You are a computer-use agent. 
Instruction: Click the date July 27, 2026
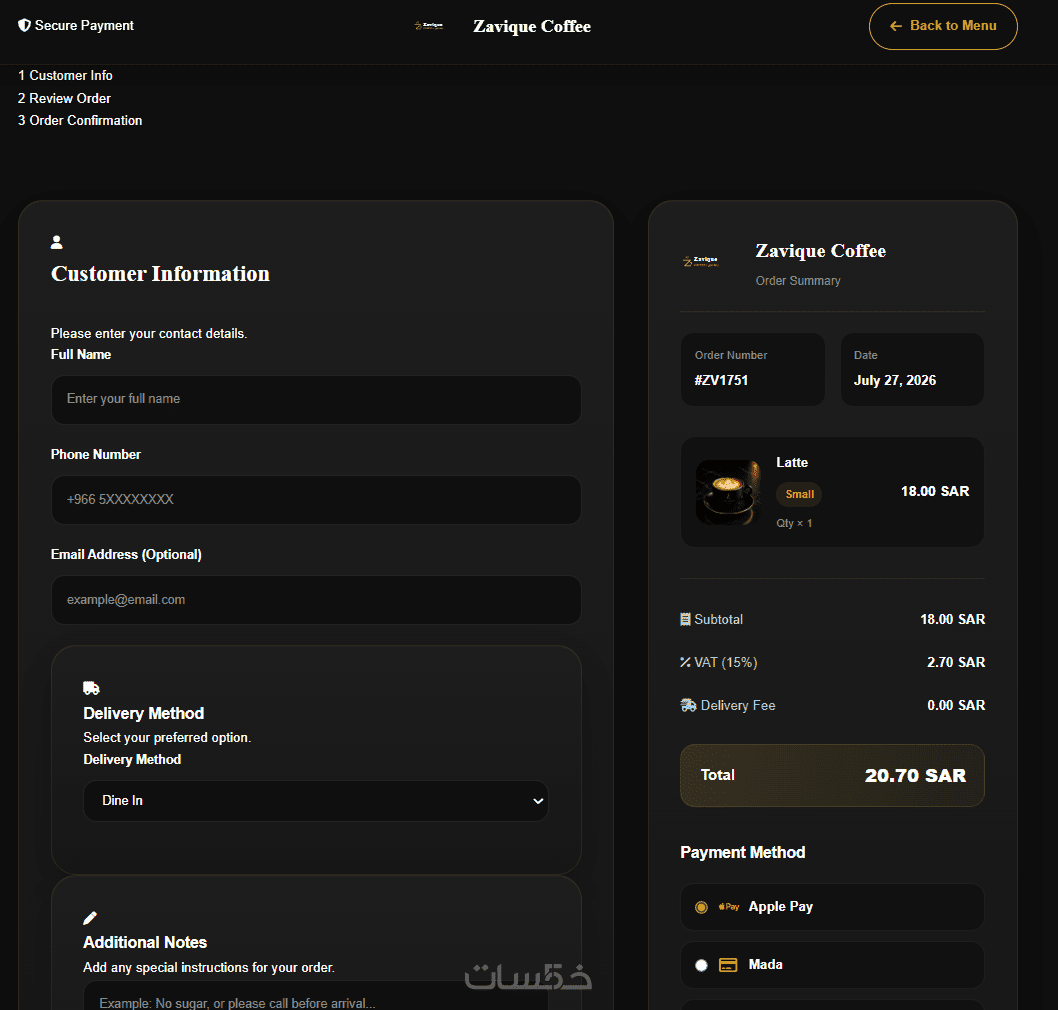click(x=895, y=381)
